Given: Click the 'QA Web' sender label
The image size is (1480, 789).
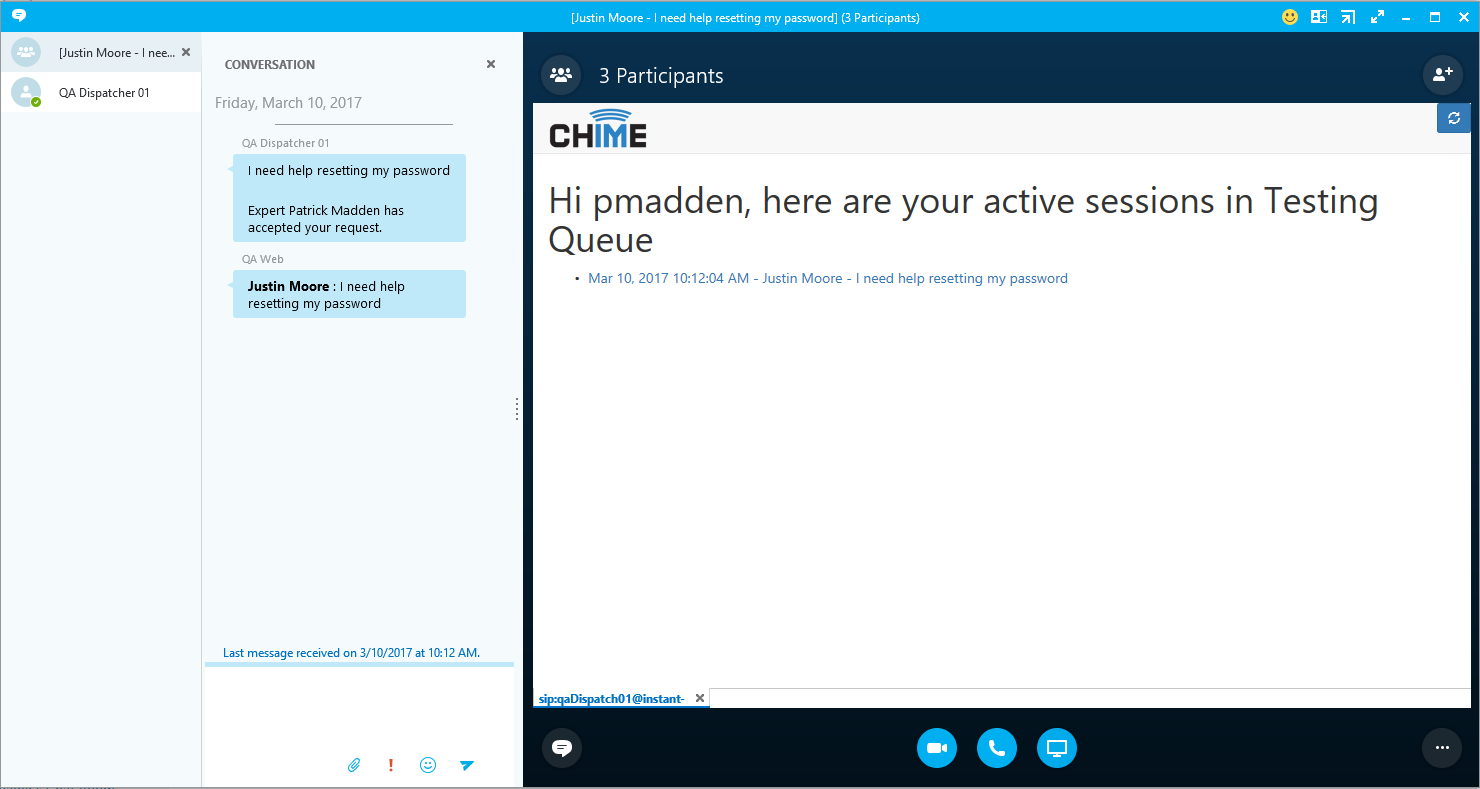Looking at the screenshot, I should click(263, 259).
